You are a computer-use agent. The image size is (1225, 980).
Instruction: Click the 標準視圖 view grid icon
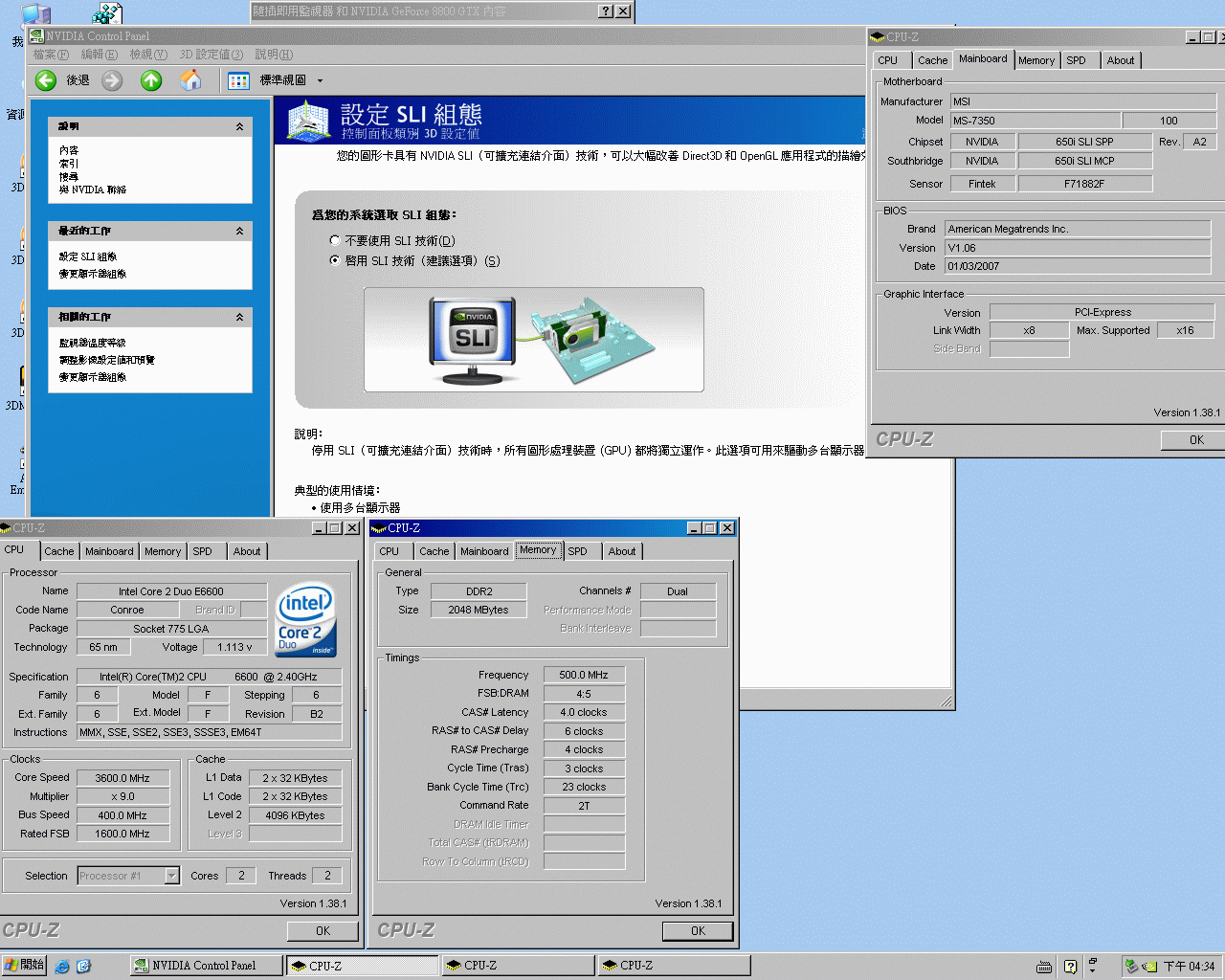238,81
